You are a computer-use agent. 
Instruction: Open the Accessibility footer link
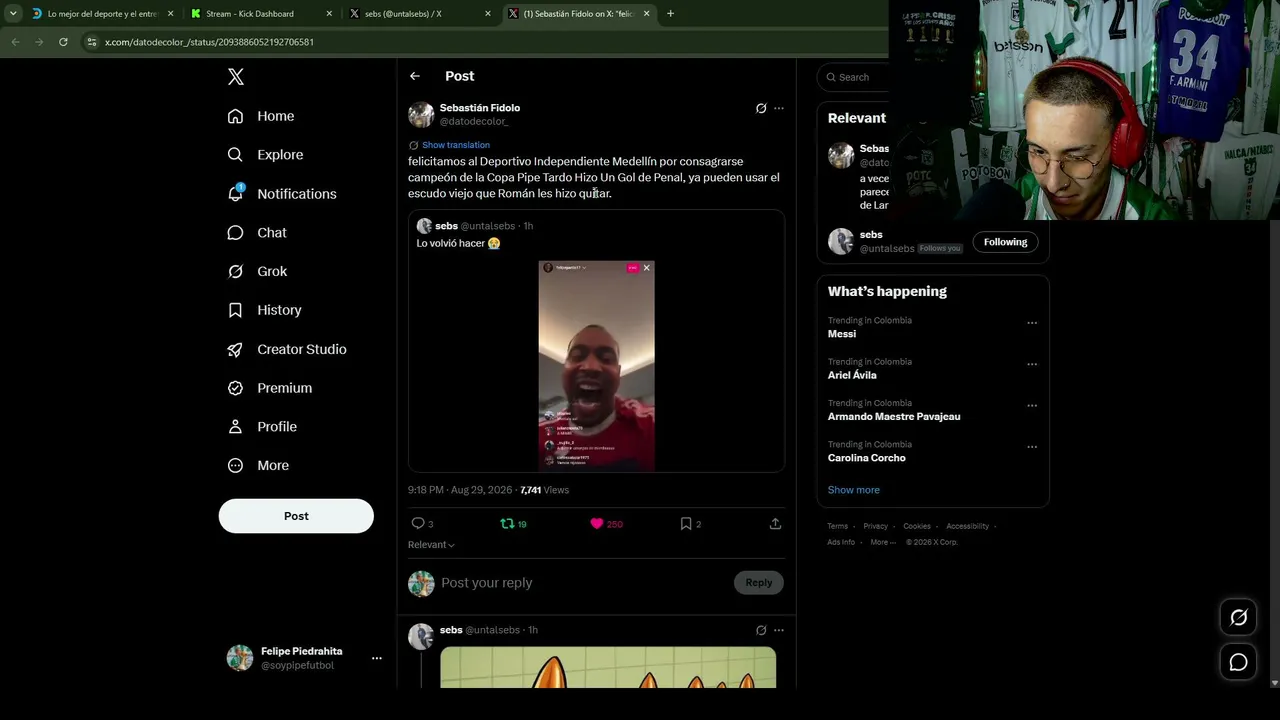tap(968, 526)
